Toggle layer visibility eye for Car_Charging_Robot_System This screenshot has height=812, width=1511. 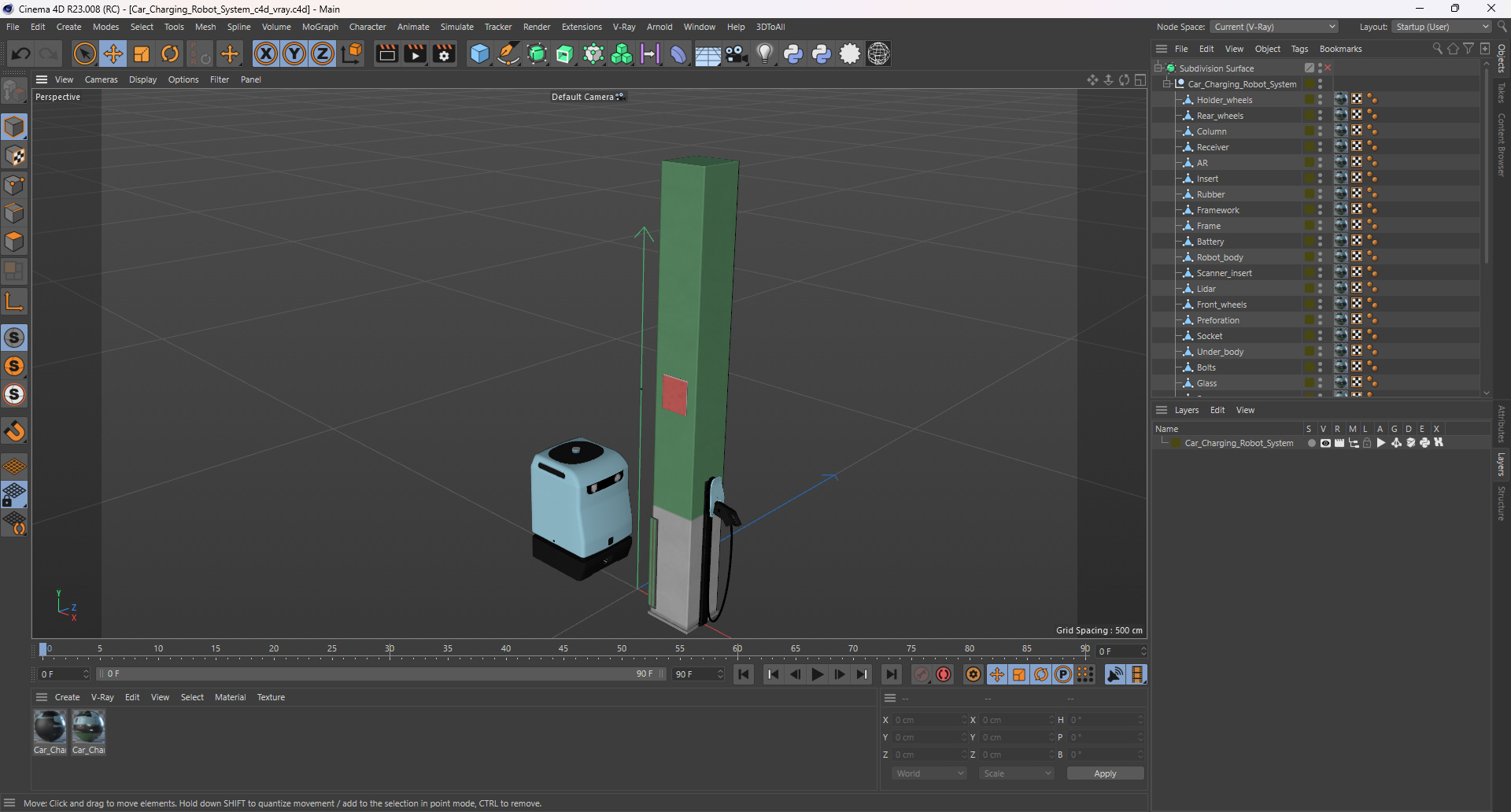pos(1325,443)
